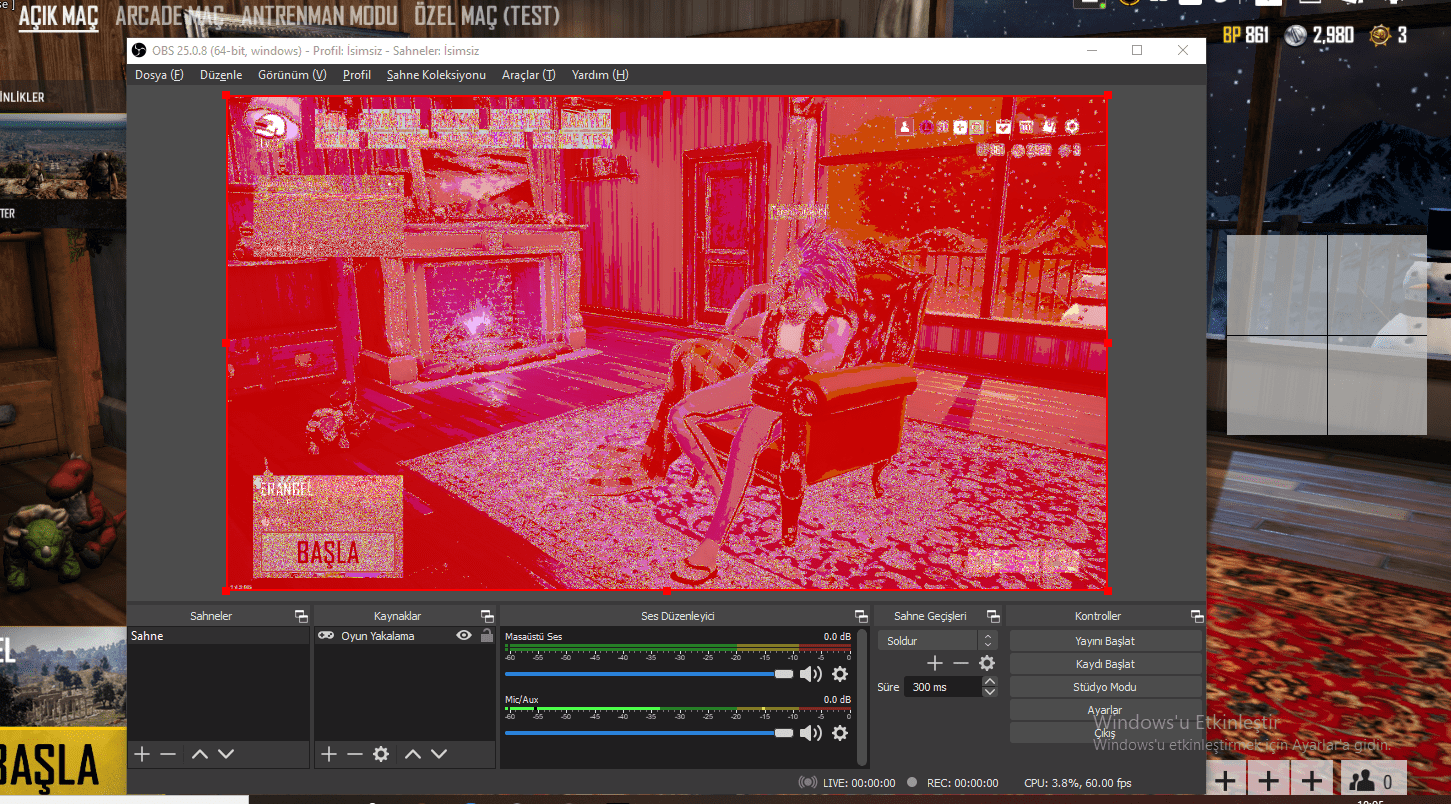Remove the selected scene in Sahneler panel

(168, 754)
